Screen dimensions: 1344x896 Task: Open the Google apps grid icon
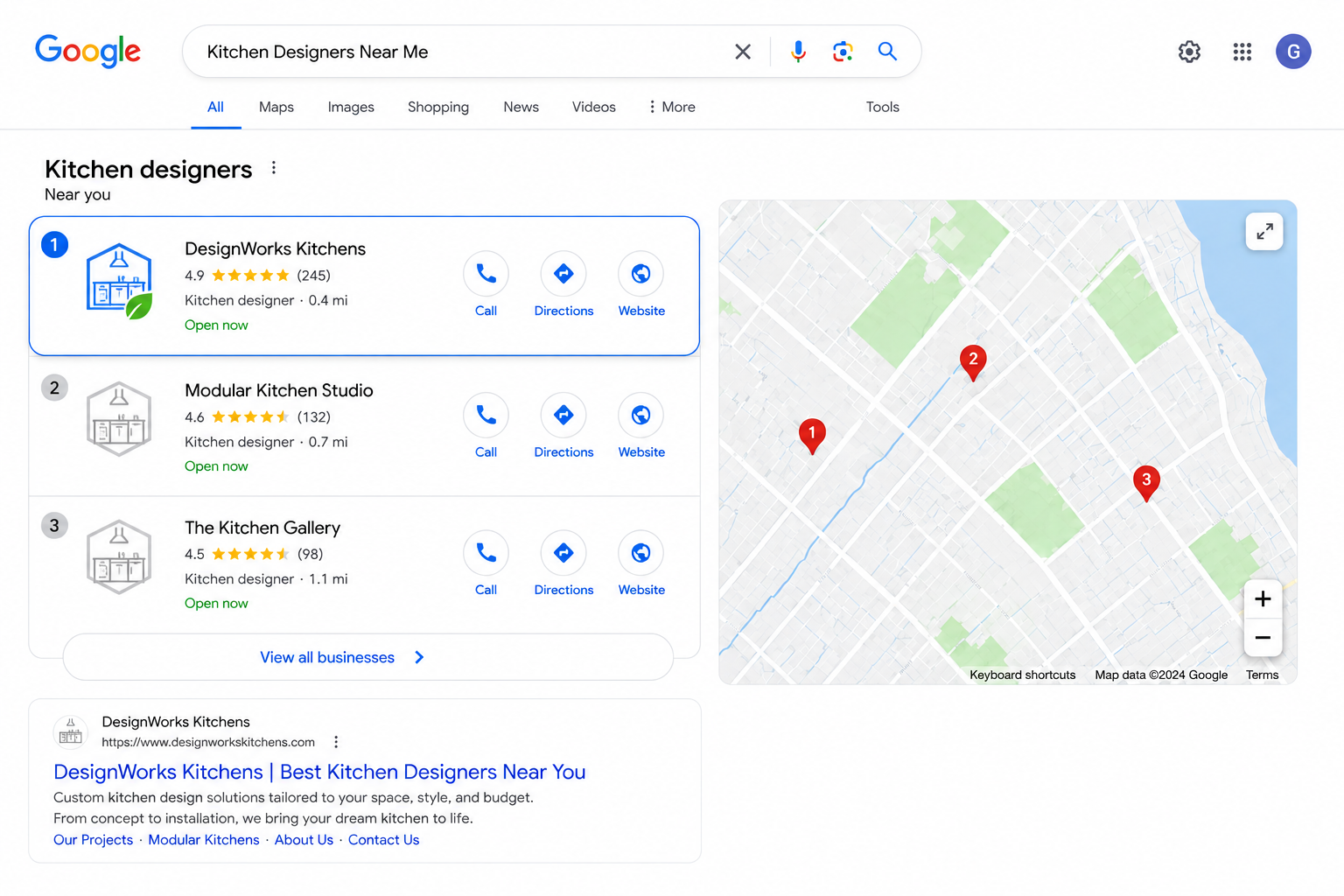pos(1242,52)
